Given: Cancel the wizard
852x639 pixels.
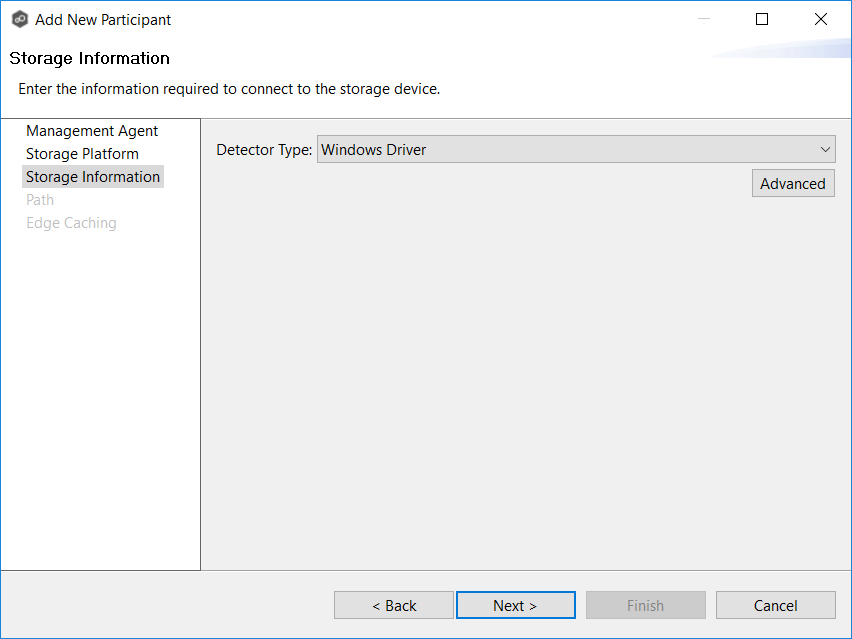Looking at the screenshot, I should click(775, 605).
